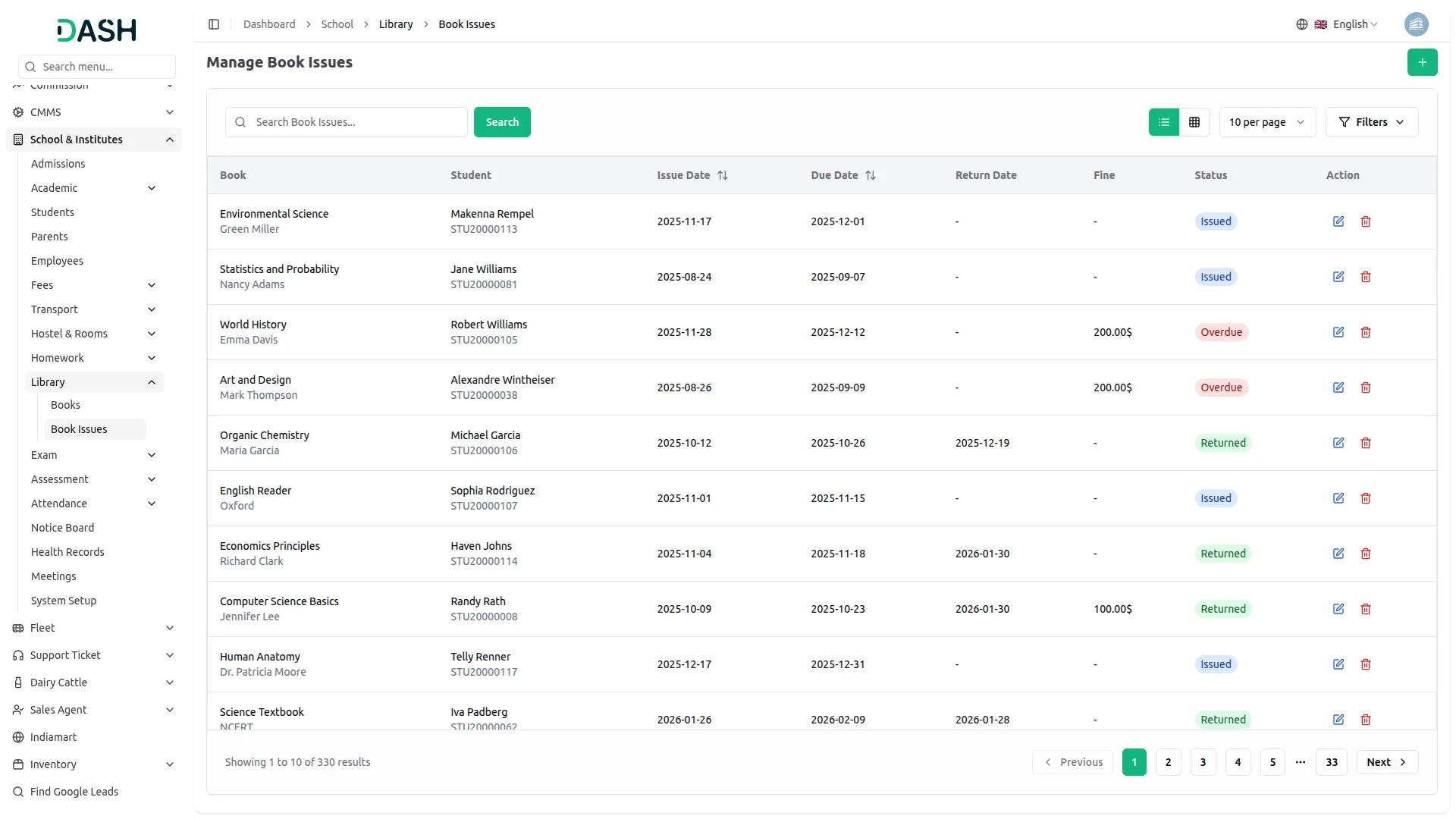The image size is (1456, 819).
Task: Open the user avatar profile menu
Action: click(1416, 24)
